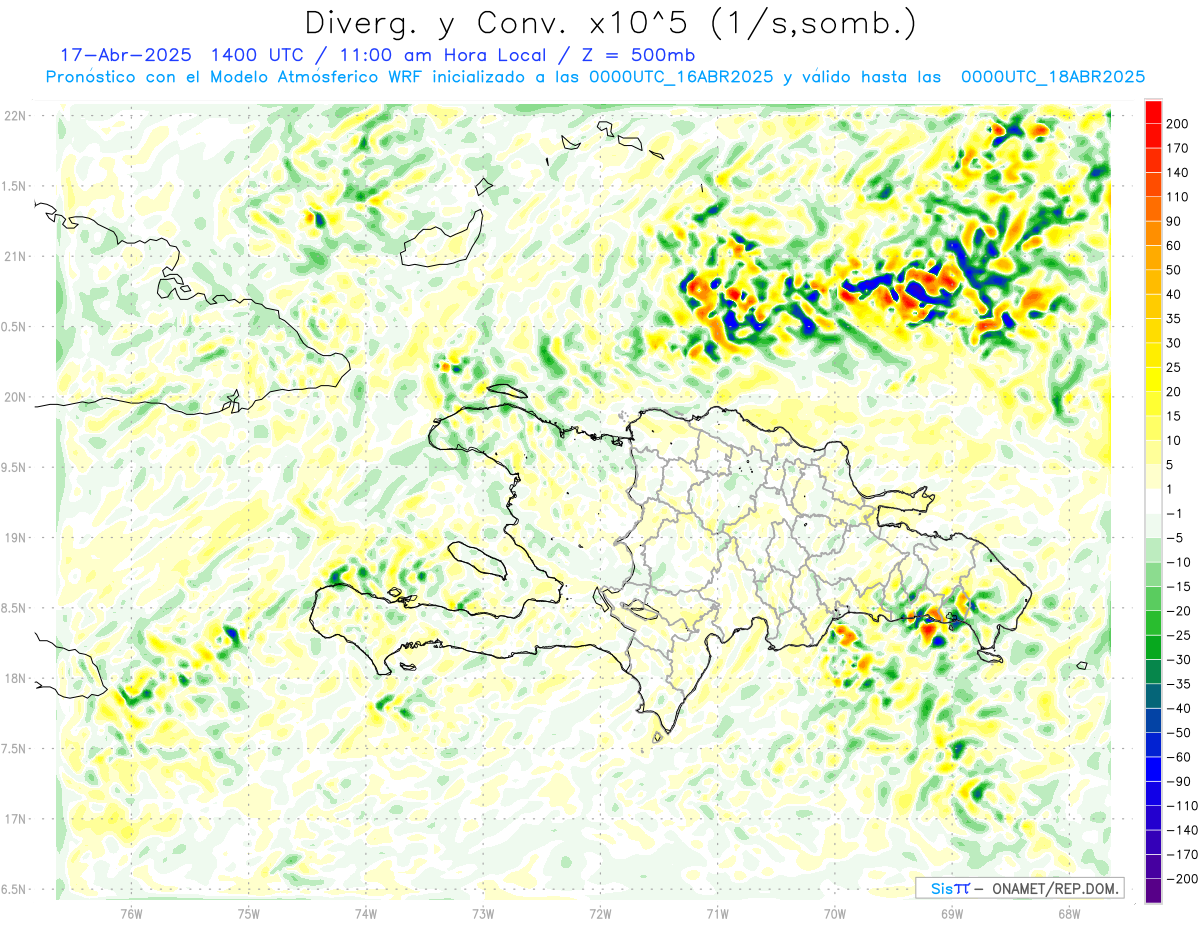The image size is (1200, 927).
Task: Click the 74W longitude label
Action: pos(365,913)
